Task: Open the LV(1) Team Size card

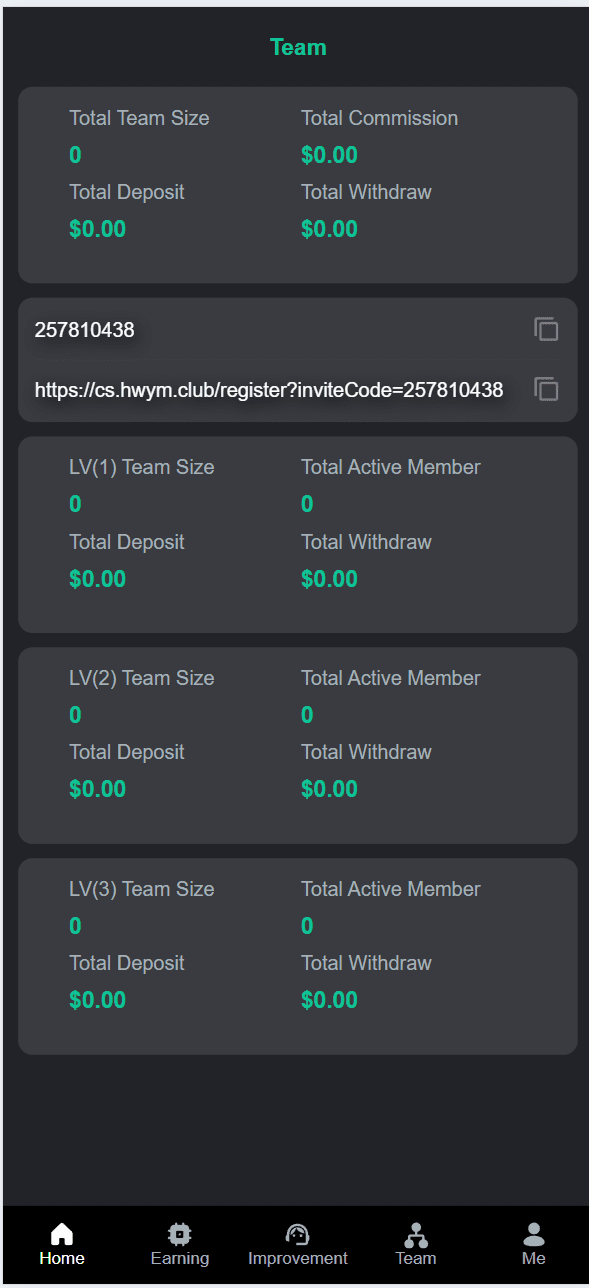Action: (x=298, y=534)
